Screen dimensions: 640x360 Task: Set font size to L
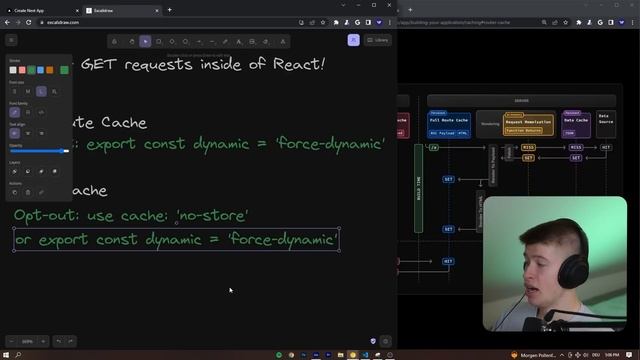[x=41, y=91]
